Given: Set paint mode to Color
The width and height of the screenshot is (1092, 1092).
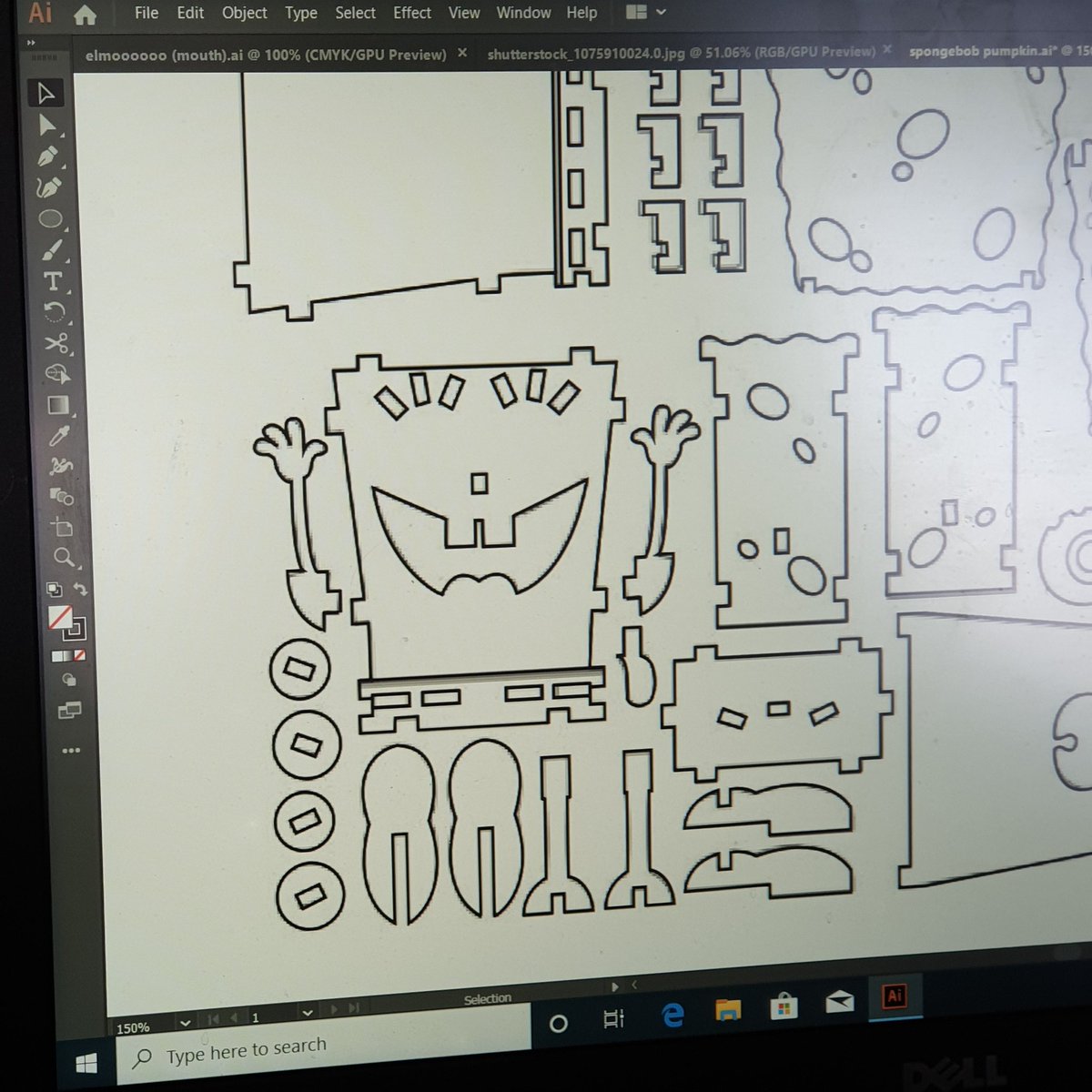Looking at the screenshot, I should 56,655.
